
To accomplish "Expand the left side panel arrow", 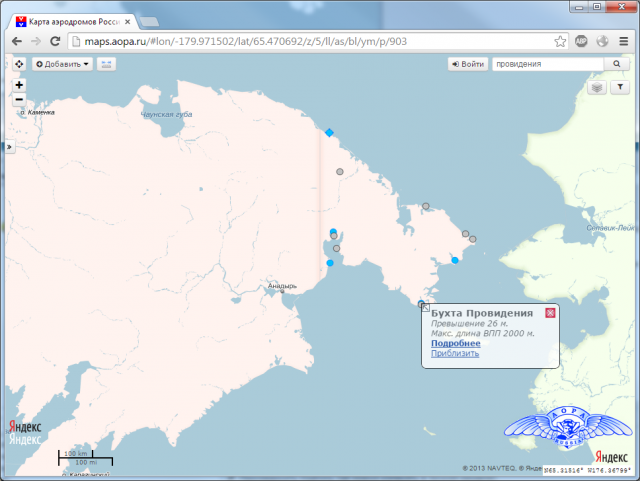I will pyautogui.click(x=9, y=147).
